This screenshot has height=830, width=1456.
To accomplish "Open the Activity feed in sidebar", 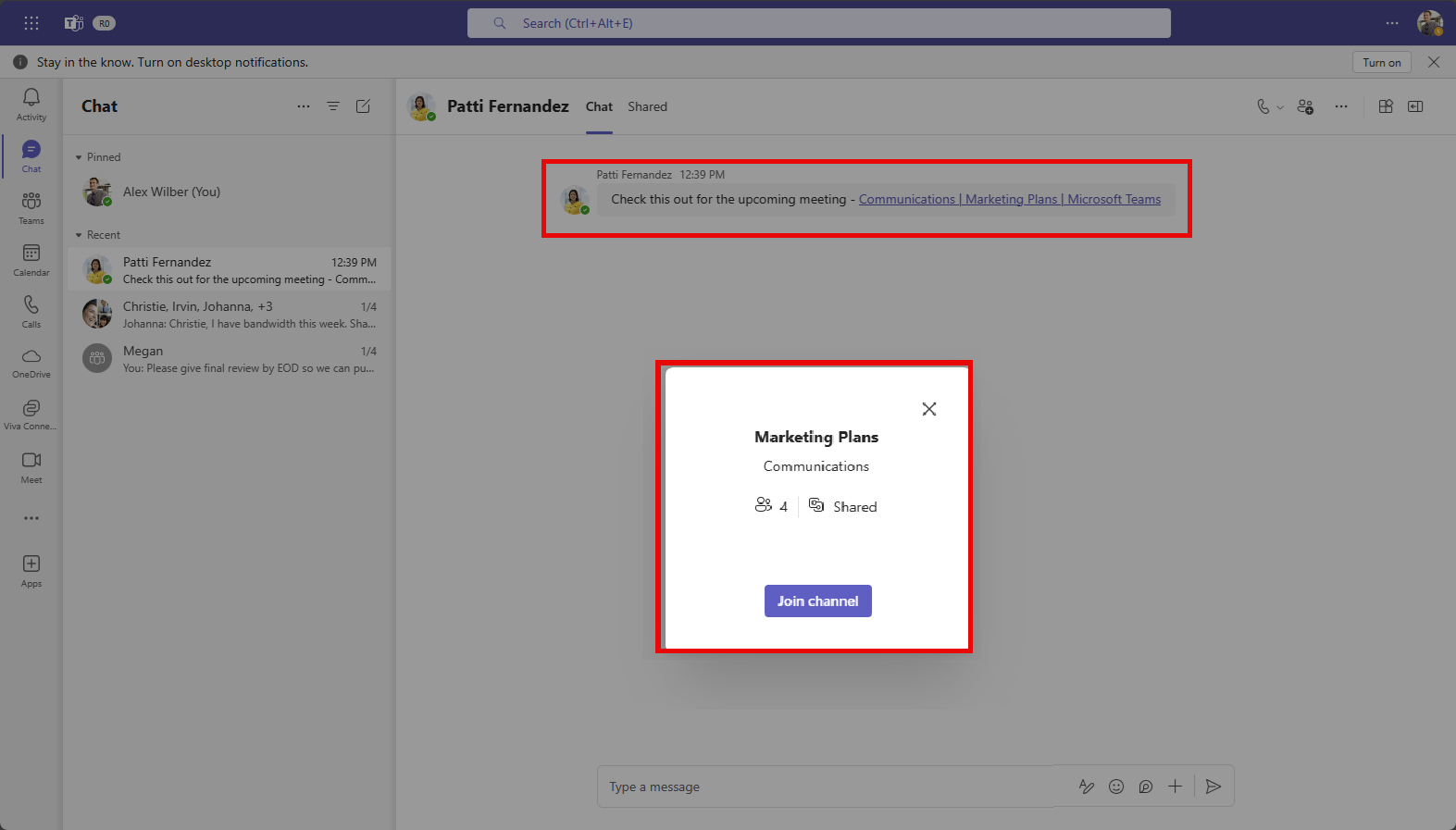I will point(31,104).
